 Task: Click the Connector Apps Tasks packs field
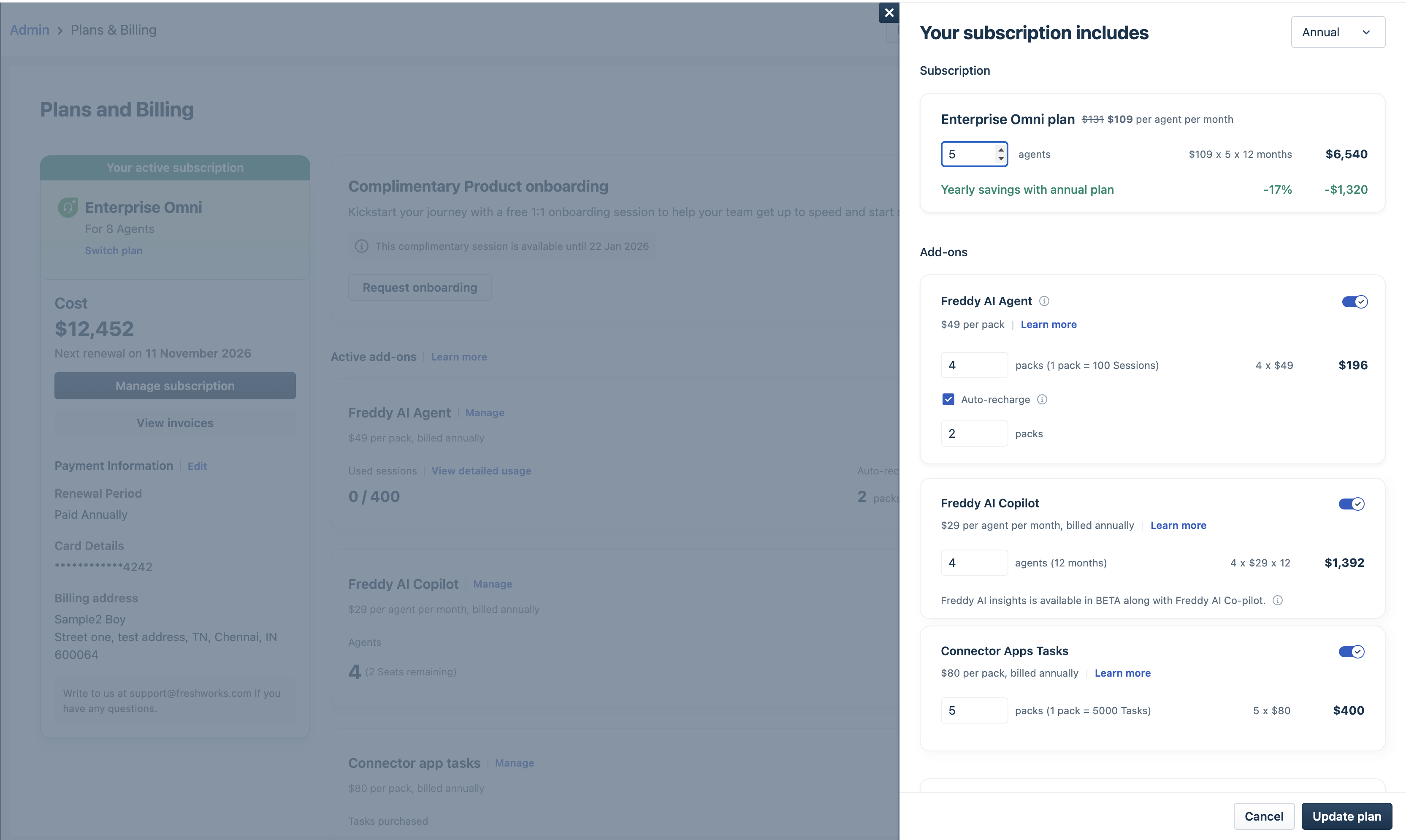pyautogui.click(x=973, y=710)
